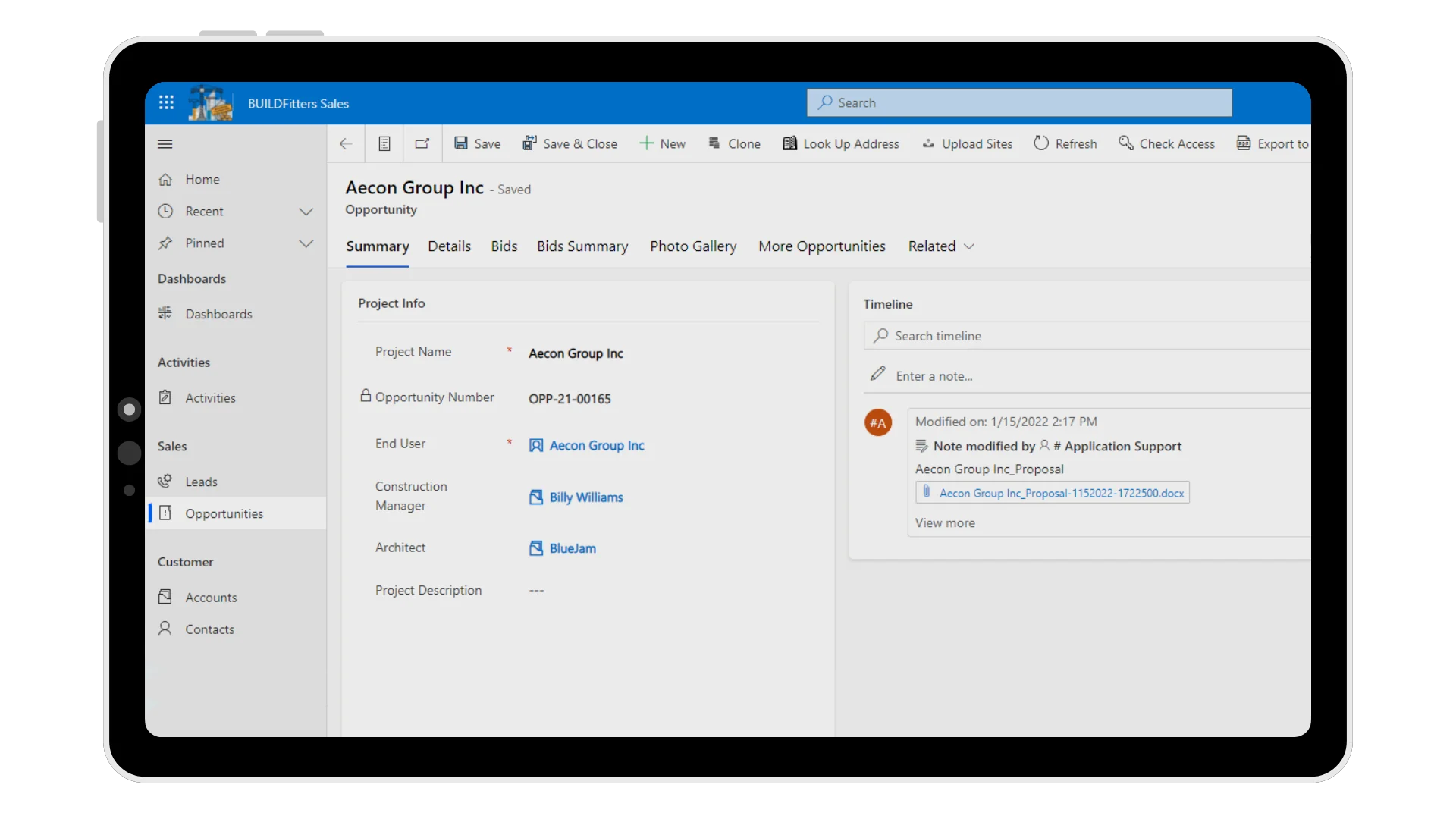1456x819 pixels.
Task: Open the More Opportunities tab
Action: (822, 246)
